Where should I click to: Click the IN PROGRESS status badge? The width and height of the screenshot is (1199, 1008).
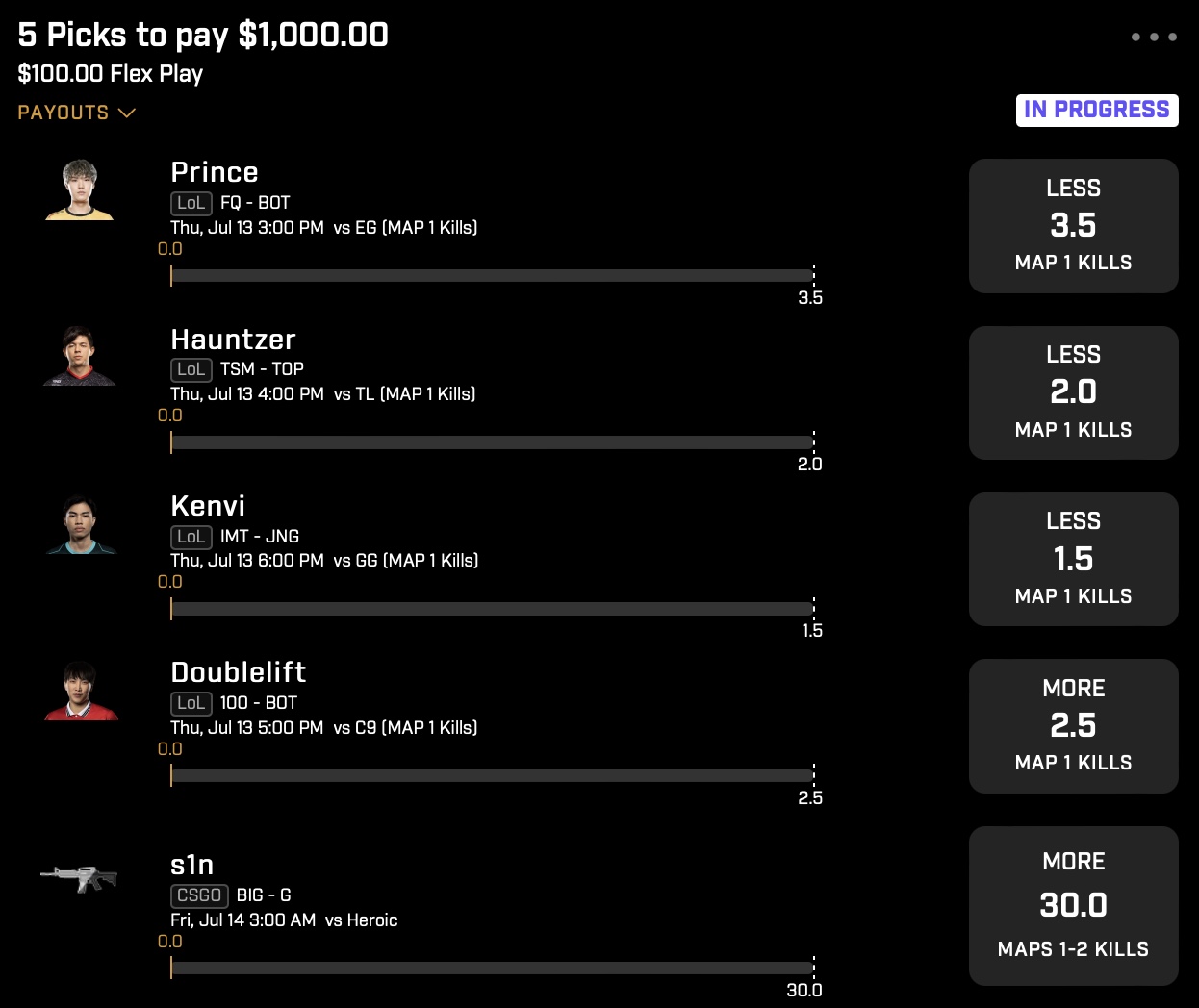pos(1097,110)
